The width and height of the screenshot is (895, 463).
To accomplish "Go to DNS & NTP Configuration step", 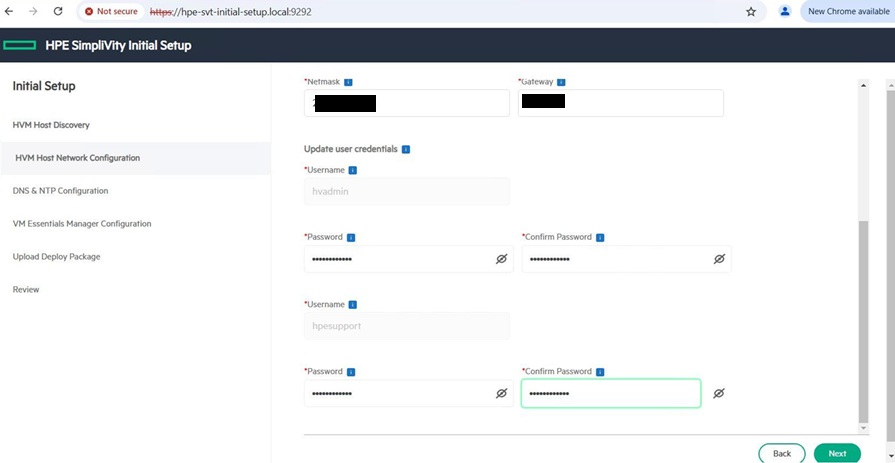I will 60,191.
